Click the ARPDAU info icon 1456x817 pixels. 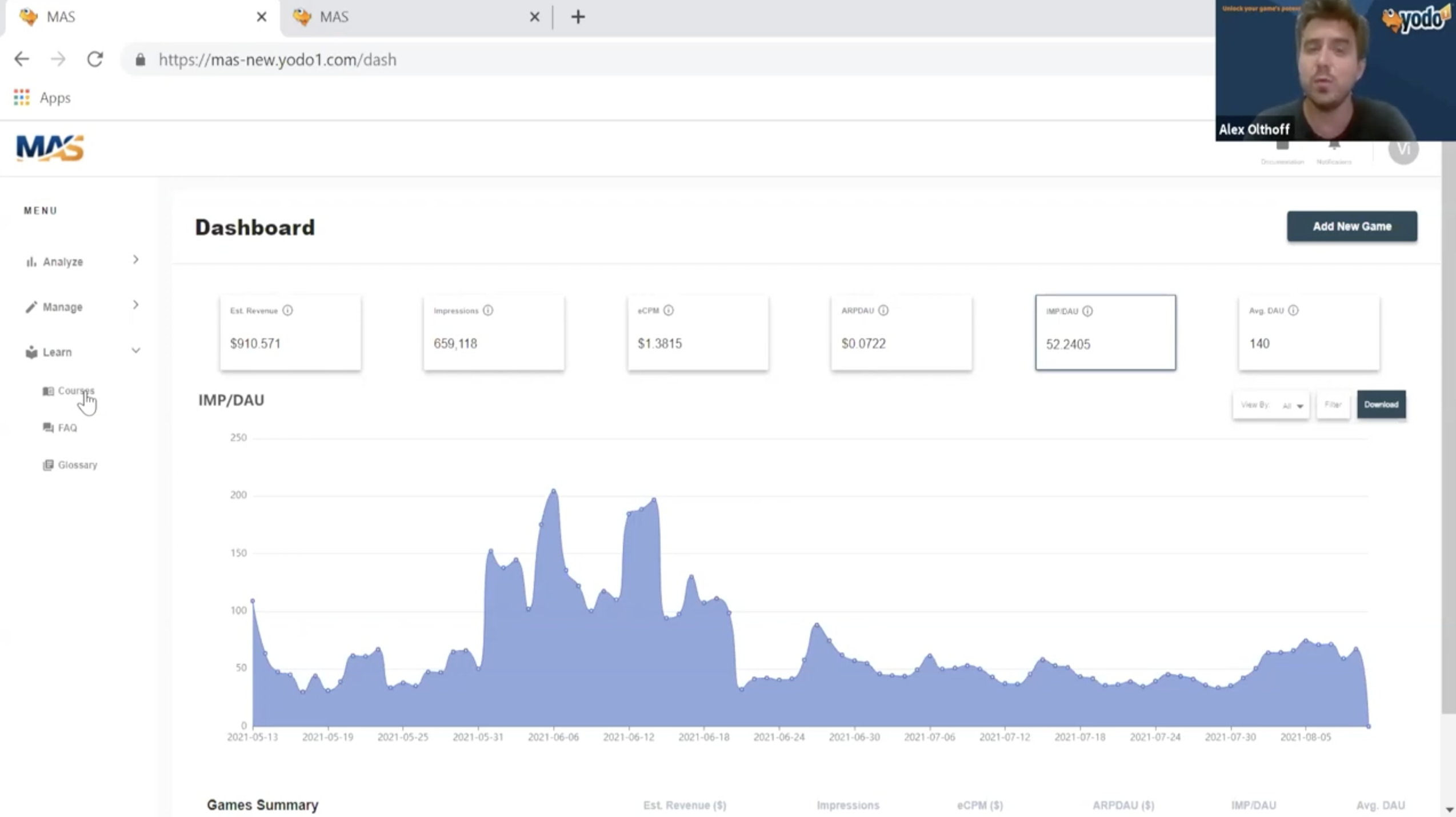pyautogui.click(x=883, y=310)
